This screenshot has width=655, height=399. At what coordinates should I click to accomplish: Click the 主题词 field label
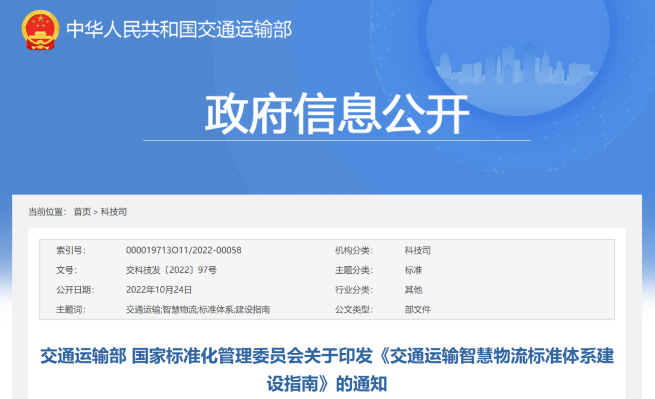pyautogui.click(x=71, y=310)
